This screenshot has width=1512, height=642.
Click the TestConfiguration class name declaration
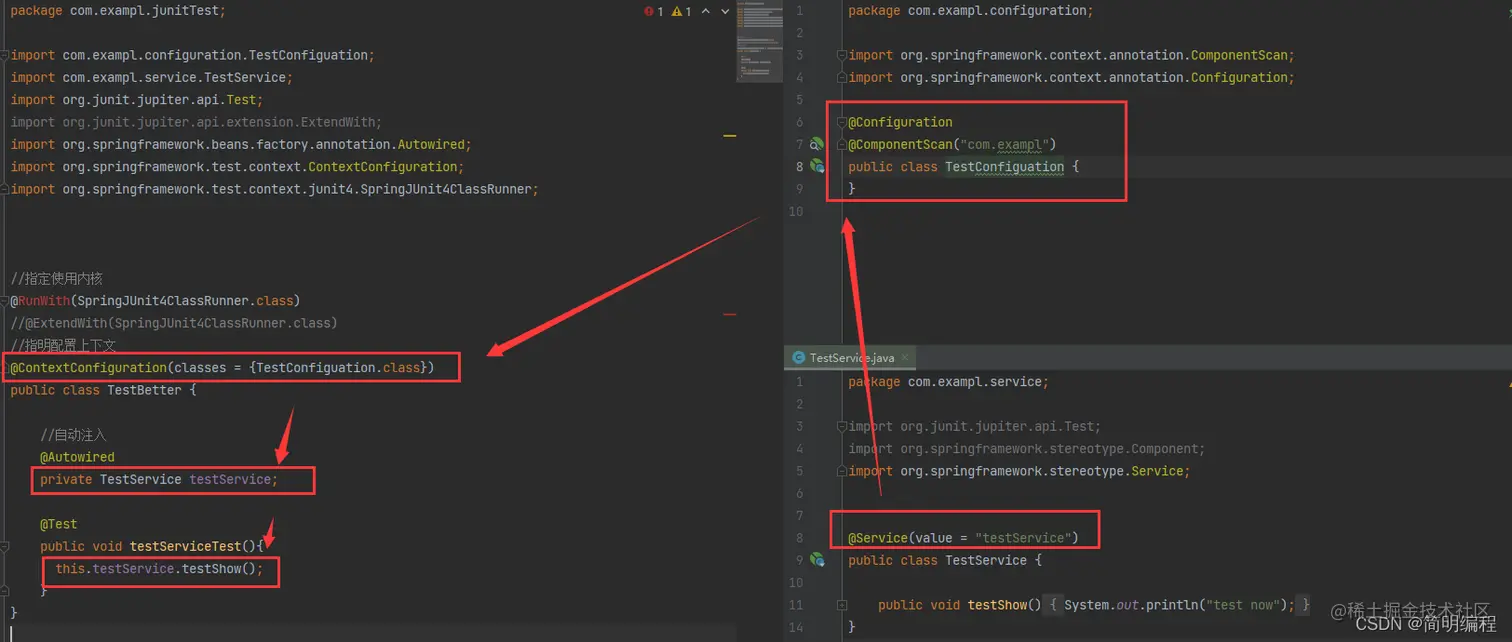point(1004,167)
